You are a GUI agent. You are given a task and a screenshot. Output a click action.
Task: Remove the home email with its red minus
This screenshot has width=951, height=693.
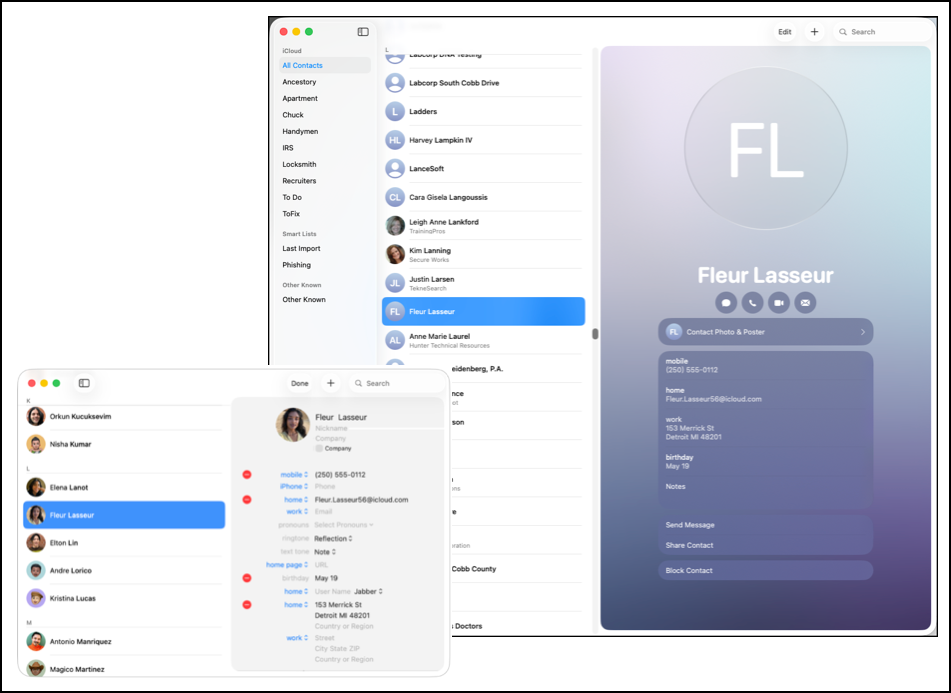tap(247, 500)
